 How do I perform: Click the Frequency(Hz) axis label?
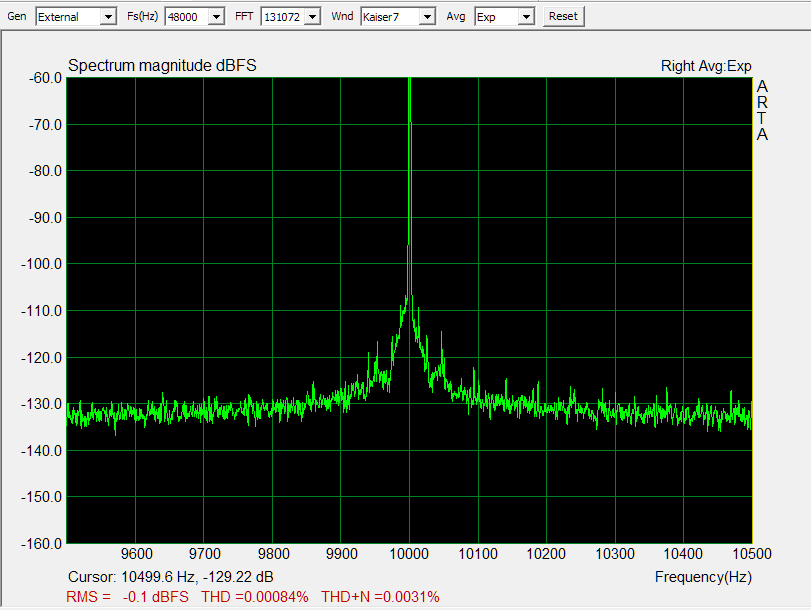703,576
